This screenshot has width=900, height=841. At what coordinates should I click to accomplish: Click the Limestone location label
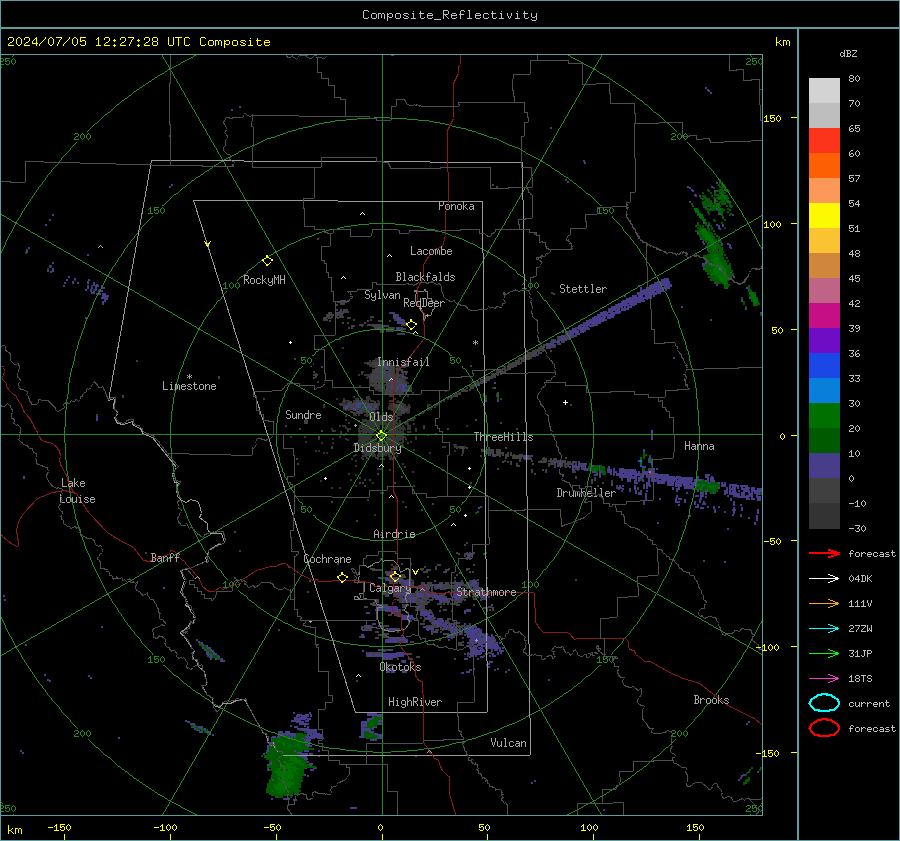[189, 386]
